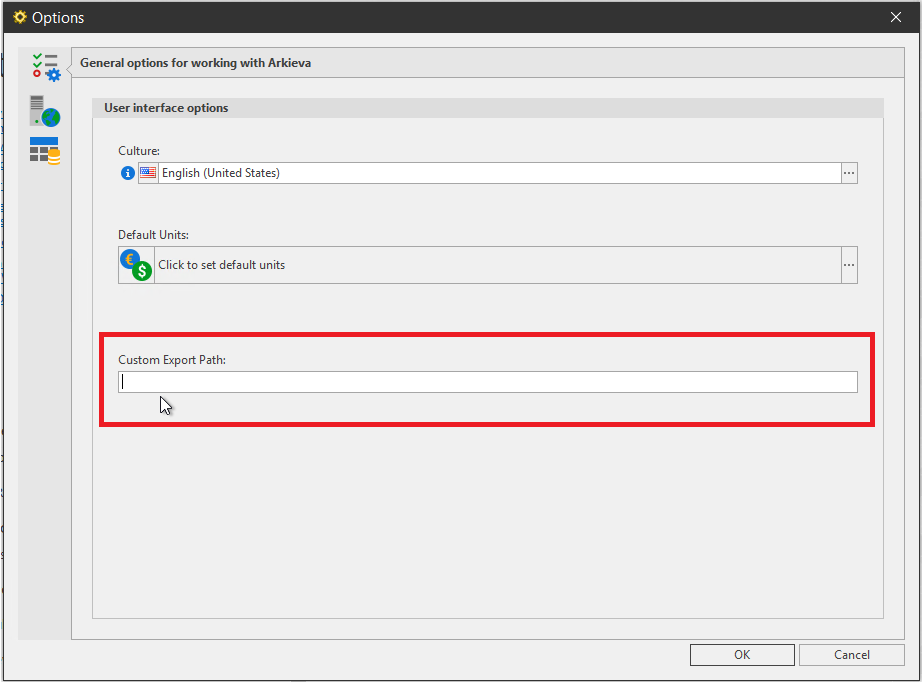This screenshot has height=682, width=922.
Task: Open the general options checklist-gear sidebar icon
Action: point(45,67)
